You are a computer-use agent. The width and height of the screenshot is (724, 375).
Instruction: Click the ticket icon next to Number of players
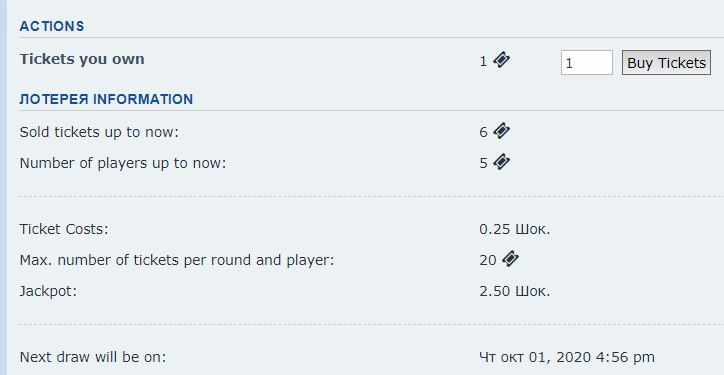click(501, 162)
